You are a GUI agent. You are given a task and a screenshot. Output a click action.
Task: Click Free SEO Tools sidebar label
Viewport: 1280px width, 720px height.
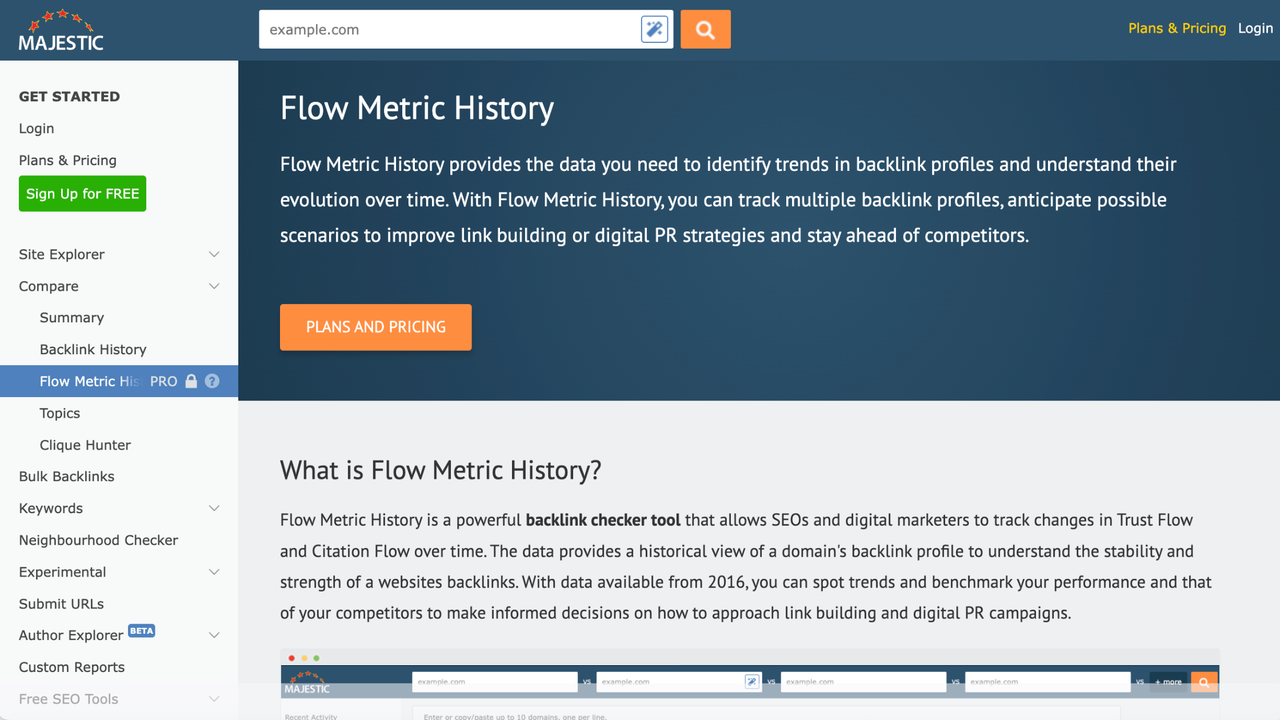[x=68, y=699]
